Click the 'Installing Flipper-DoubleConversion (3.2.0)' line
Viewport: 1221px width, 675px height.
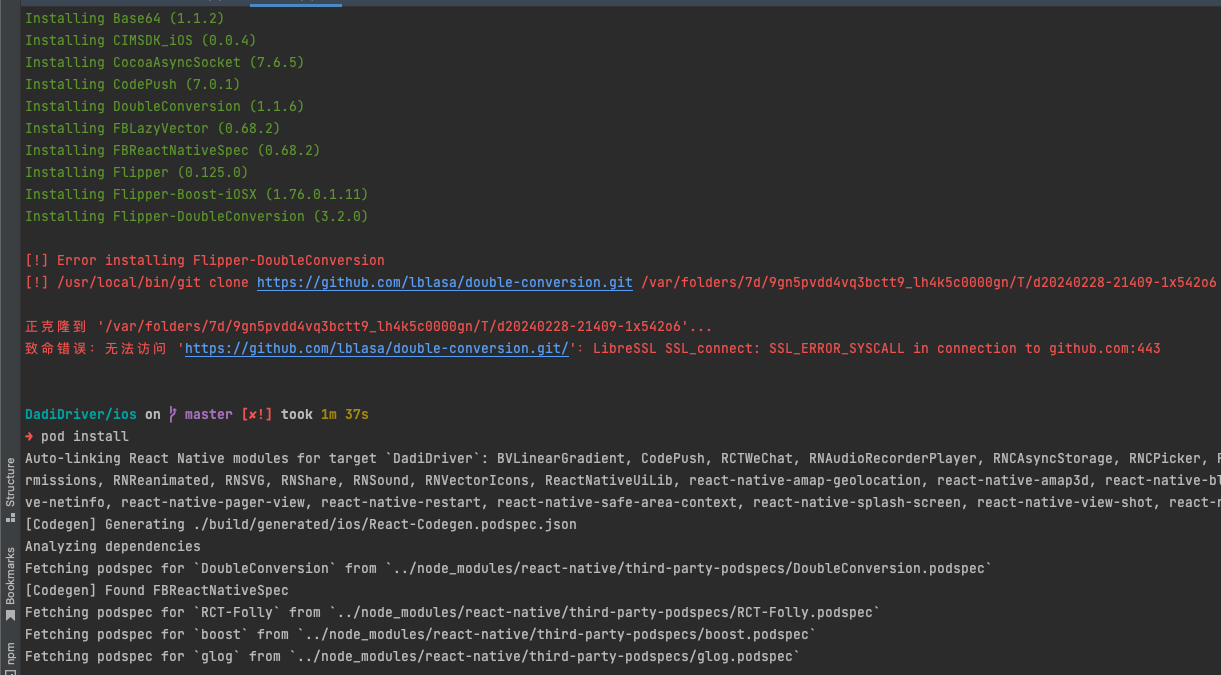[x=197, y=216]
